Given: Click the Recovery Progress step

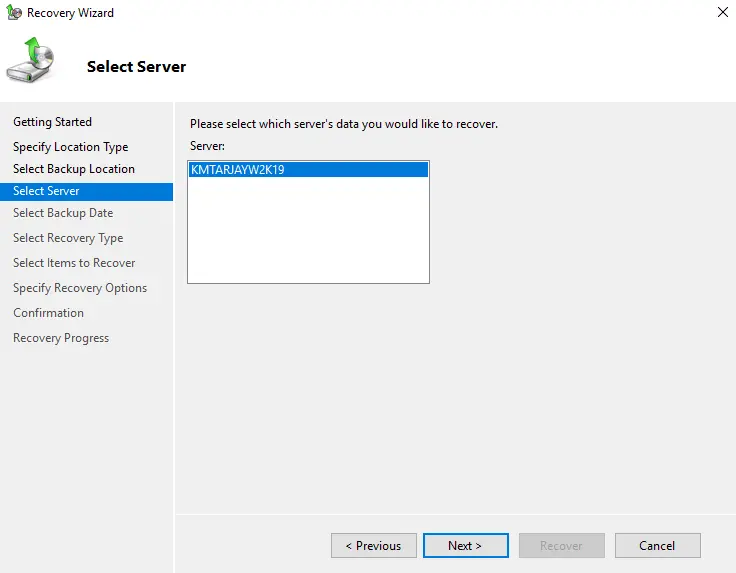Looking at the screenshot, I should [61, 338].
